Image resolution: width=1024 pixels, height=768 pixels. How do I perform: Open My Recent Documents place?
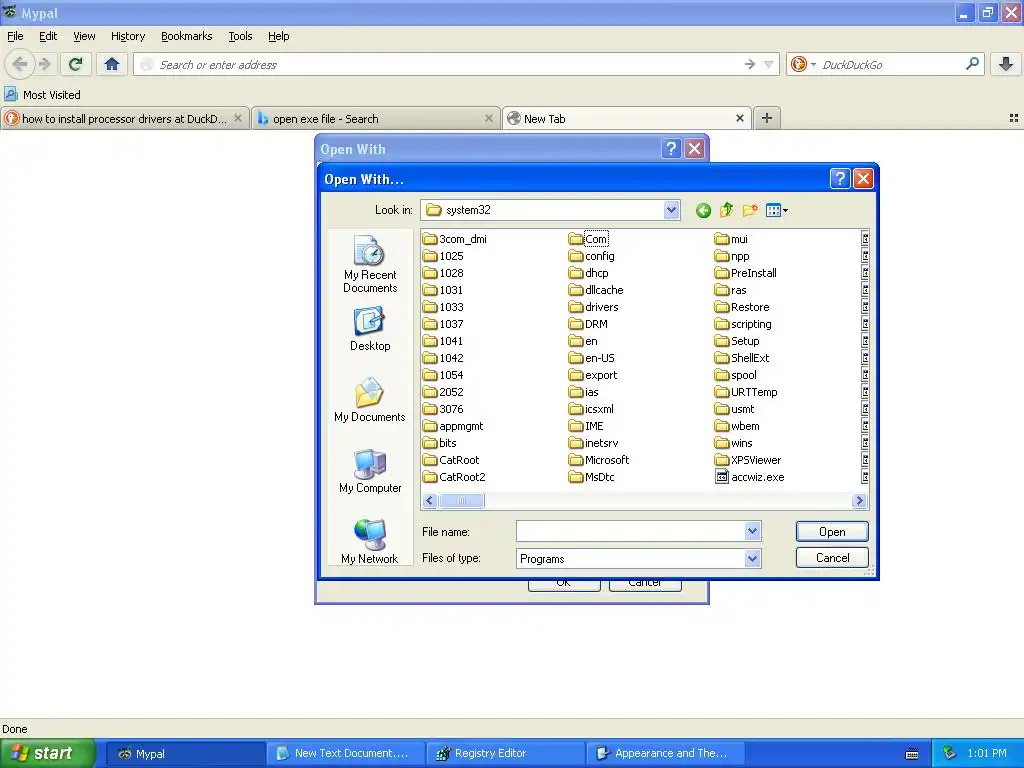[370, 264]
